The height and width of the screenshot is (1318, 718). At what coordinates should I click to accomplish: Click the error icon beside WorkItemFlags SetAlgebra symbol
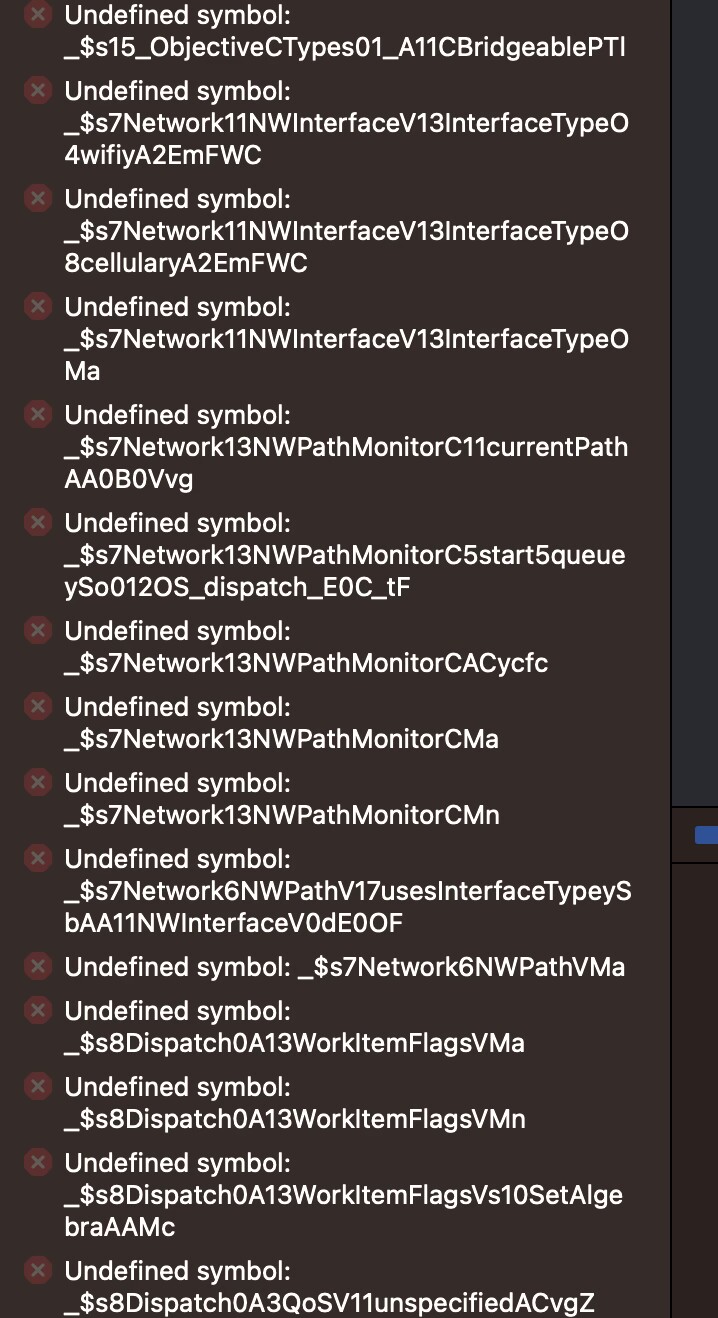(x=37, y=1162)
